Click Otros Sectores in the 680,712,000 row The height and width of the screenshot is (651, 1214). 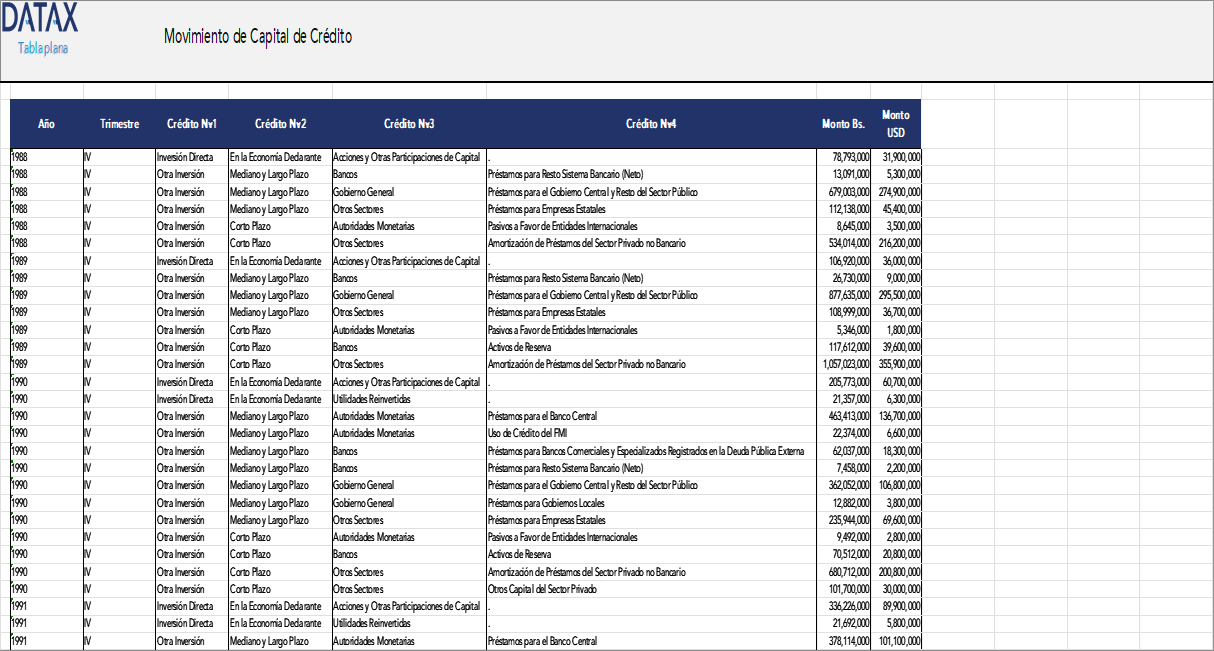[x=409, y=572]
